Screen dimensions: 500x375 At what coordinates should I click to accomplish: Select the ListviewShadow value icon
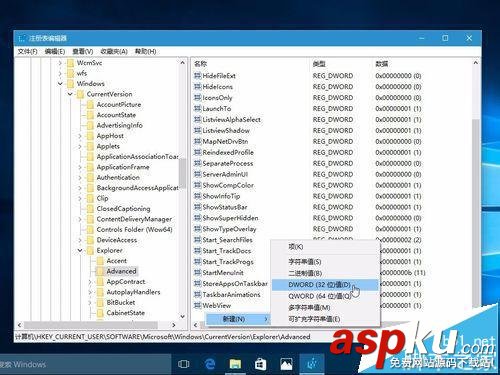(x=198, y=130)
